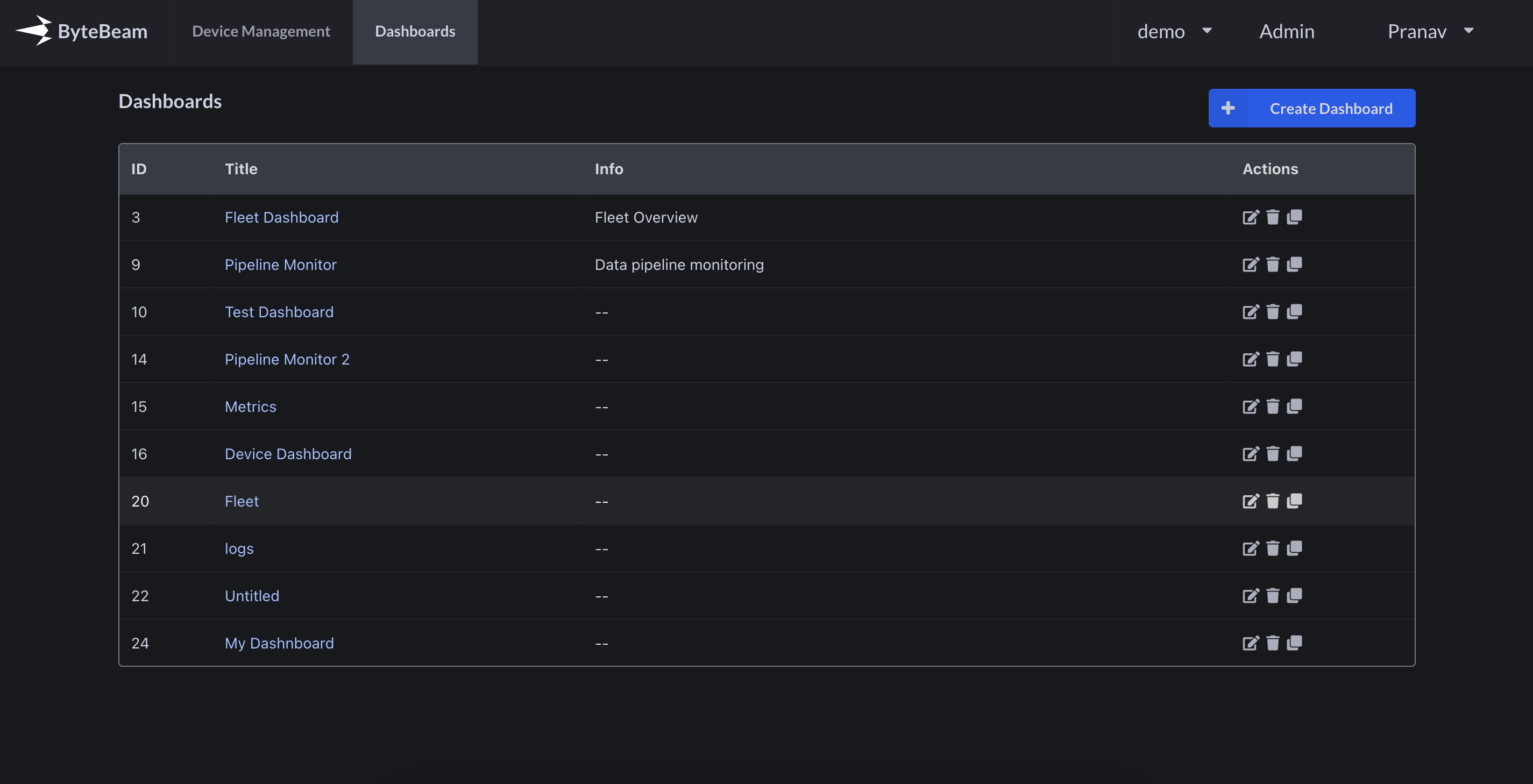
Task: Open the Pranav user menu dropdown
Action: 1430,31
